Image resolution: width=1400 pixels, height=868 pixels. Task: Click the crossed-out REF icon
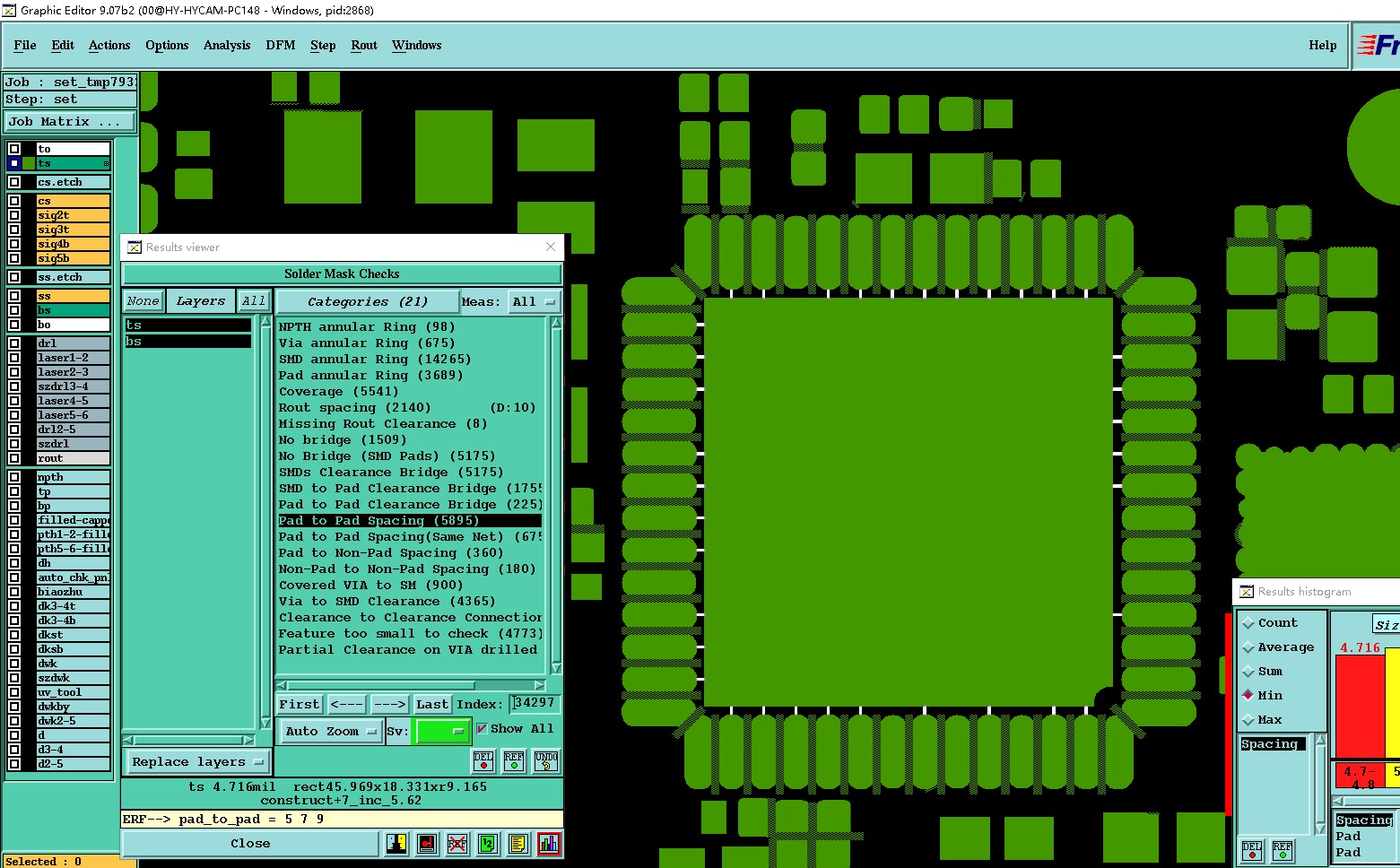click(457, 844)
